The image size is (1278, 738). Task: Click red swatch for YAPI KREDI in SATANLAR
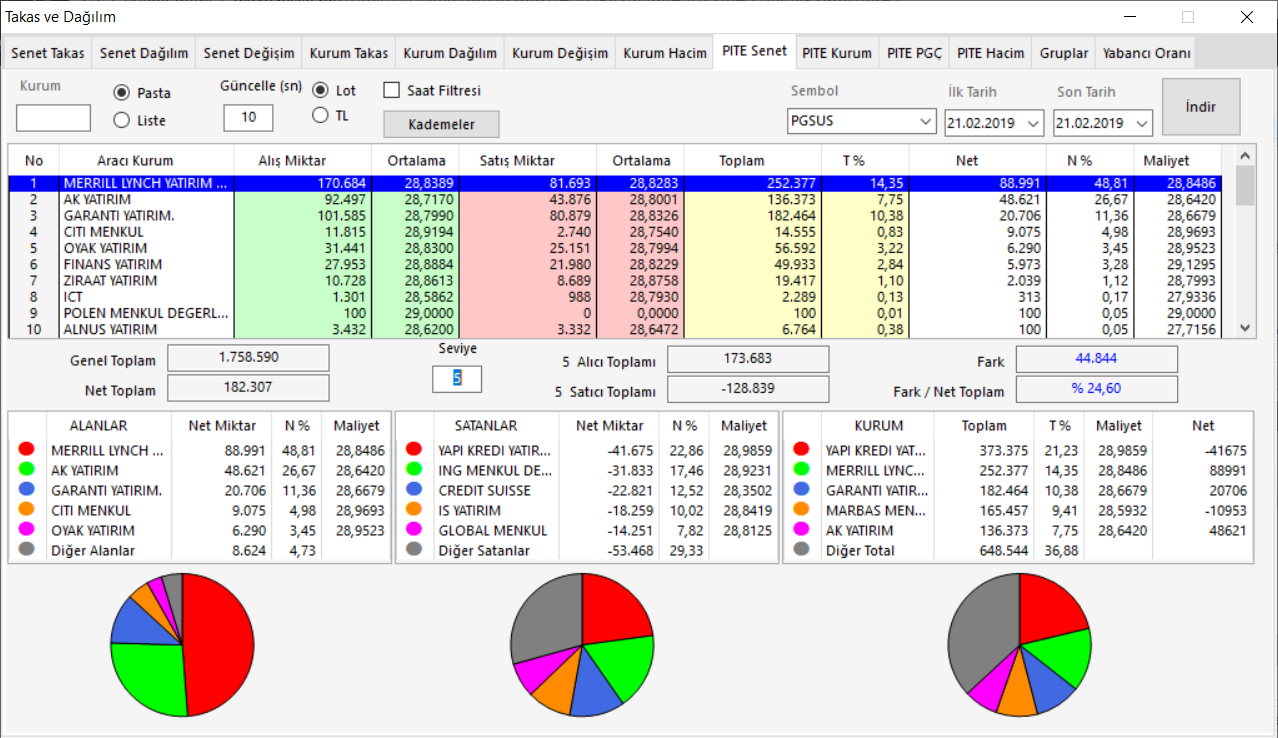pyautogui.click(x=414, y=450)
